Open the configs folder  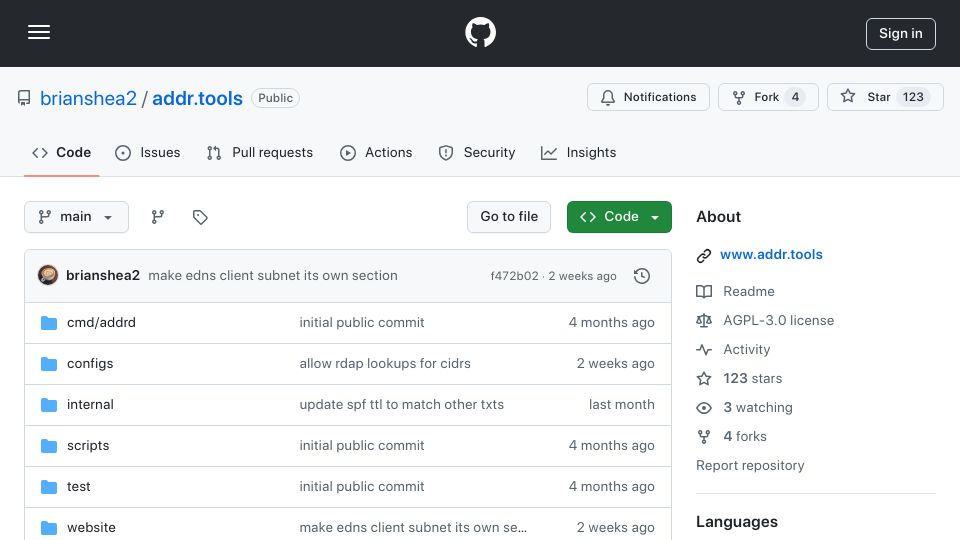(90, 364)
